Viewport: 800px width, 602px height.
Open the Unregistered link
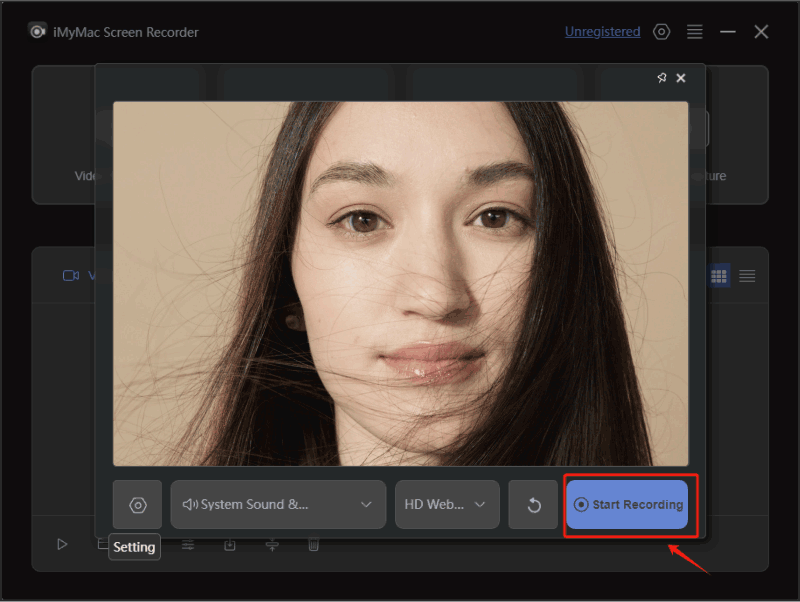pyautogui.click(x=602, y=31)
